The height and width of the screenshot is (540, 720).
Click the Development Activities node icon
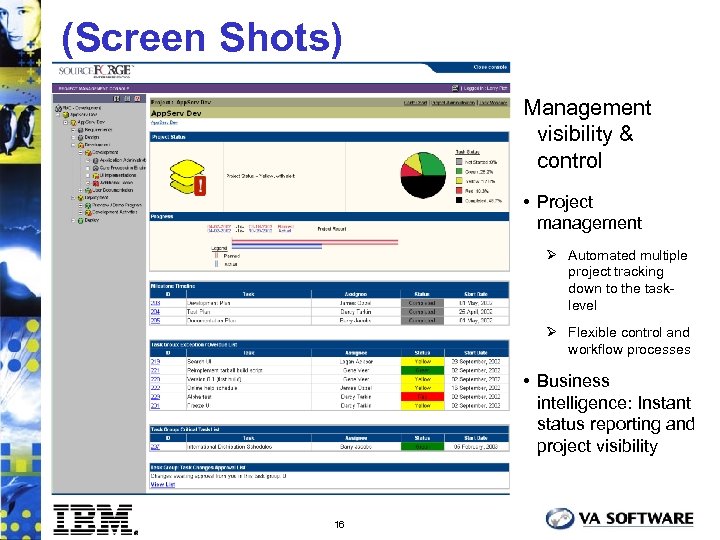click(x=88, y=213)
